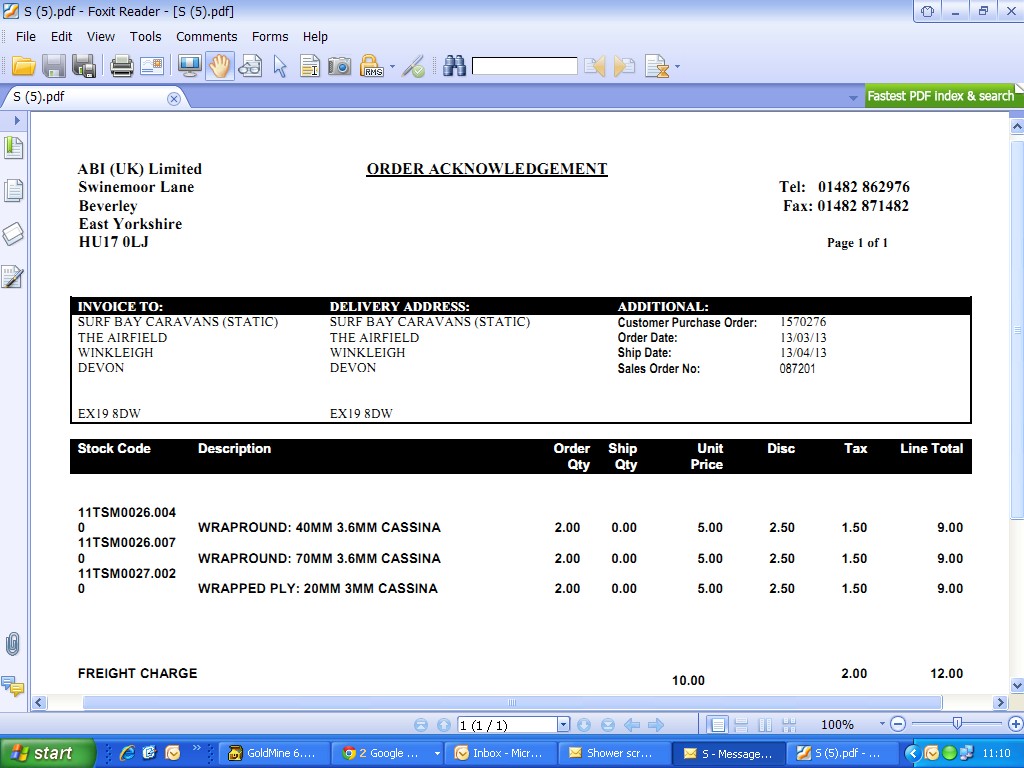Open the Bookmarks panel in sidebar

[13, 149]
